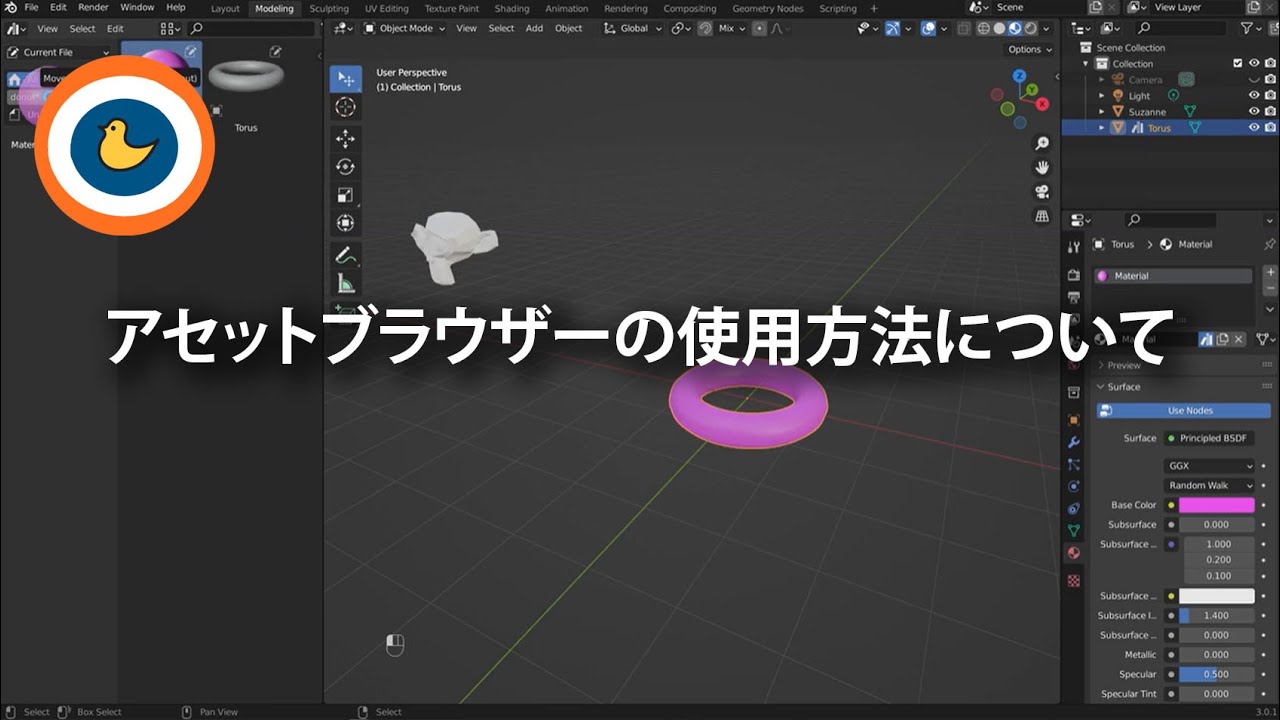Open the Global transform orientation dropdown
The height and width of the screenshot is (720, 1280).
tap(634, 28)
